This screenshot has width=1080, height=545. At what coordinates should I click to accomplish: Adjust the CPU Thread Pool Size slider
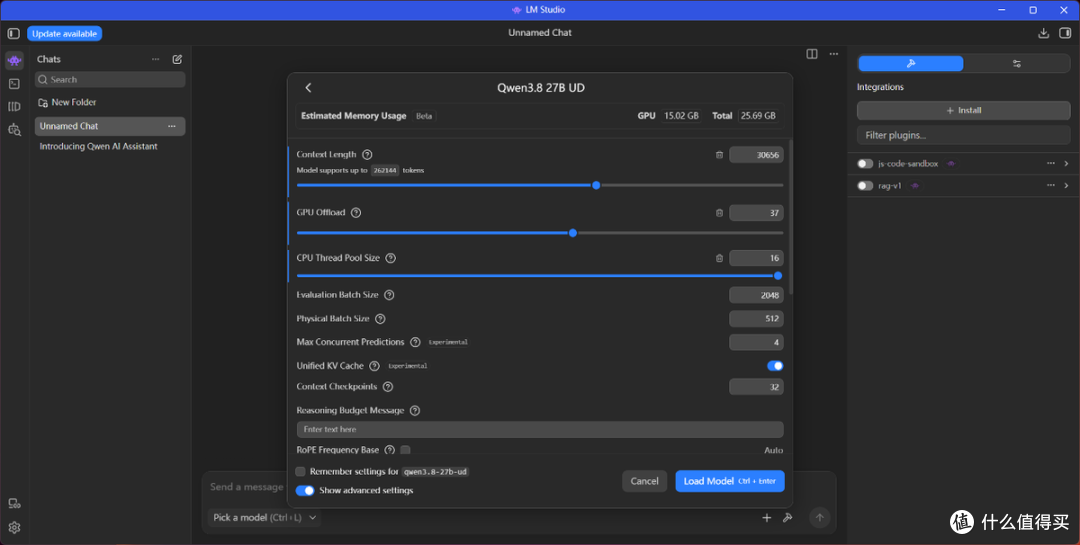[778, 276]
